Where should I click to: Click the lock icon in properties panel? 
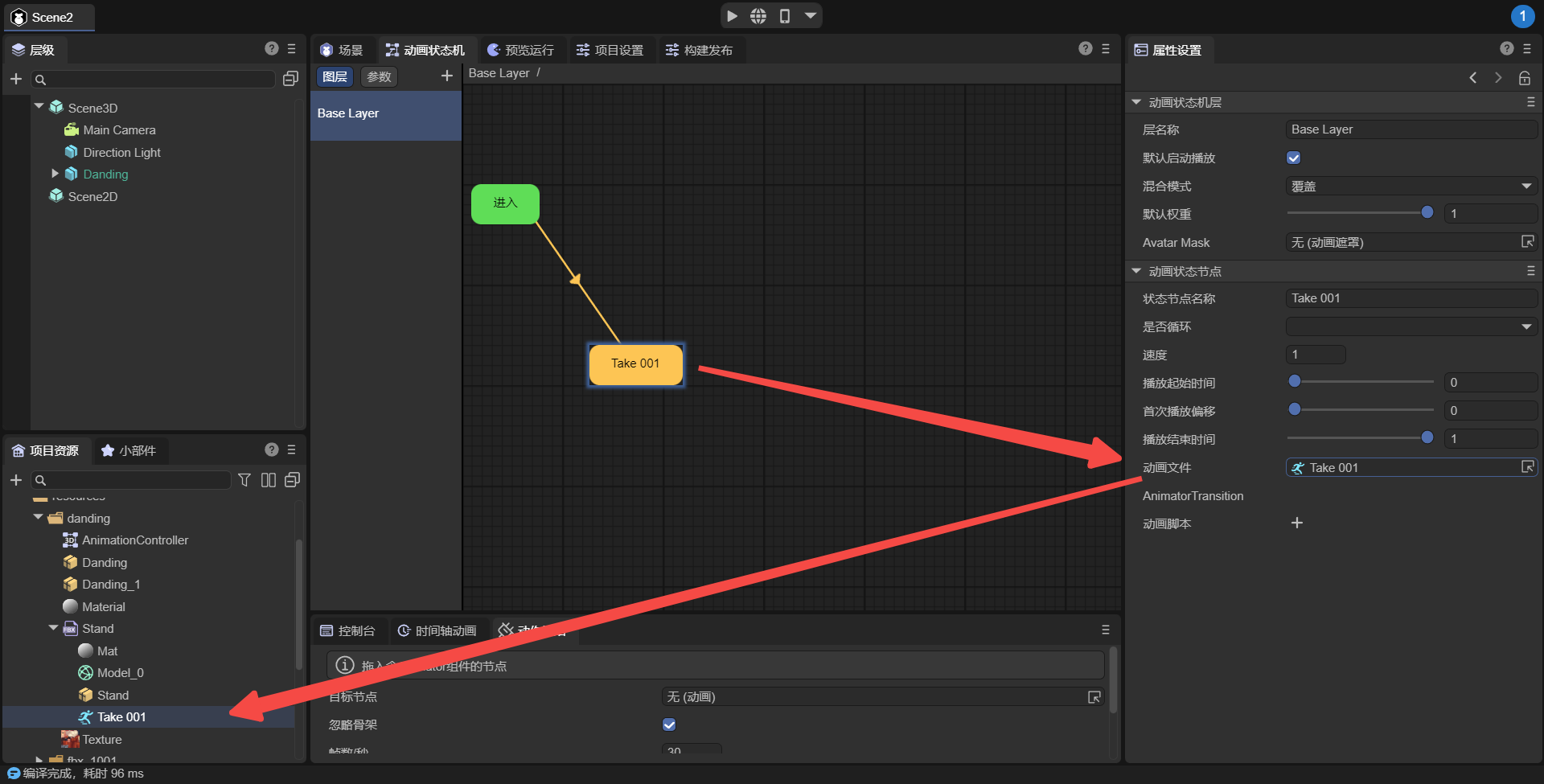pyautogui.click(x=1524, y=78)
